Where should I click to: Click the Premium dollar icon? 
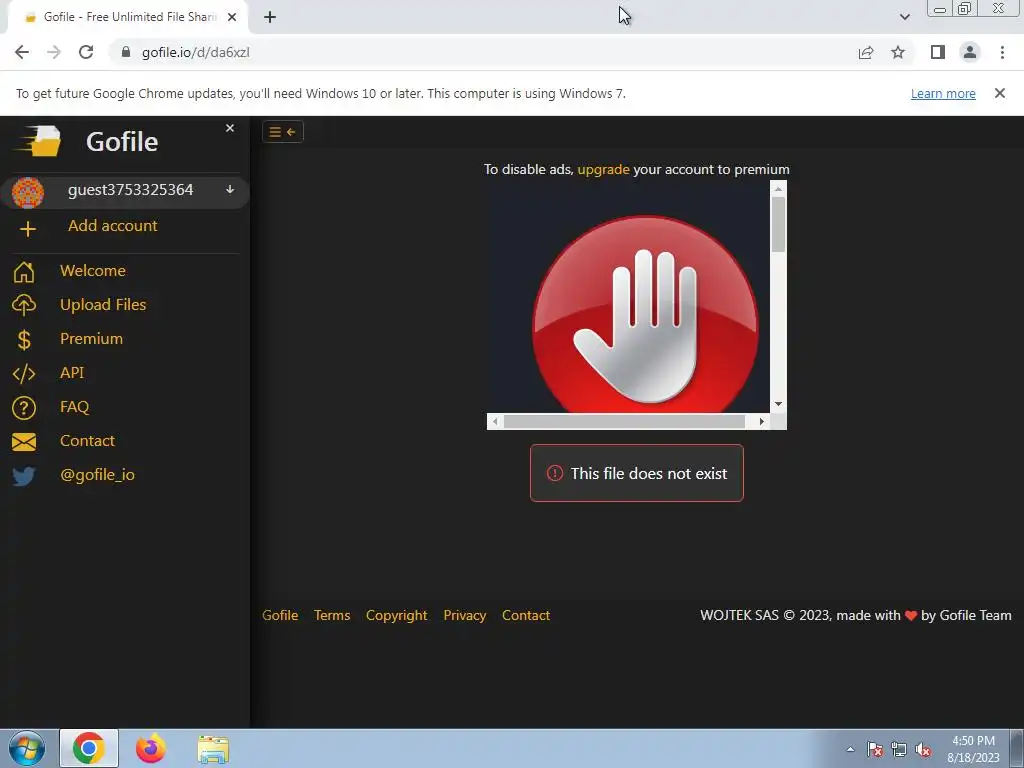(x=24, y=340)
